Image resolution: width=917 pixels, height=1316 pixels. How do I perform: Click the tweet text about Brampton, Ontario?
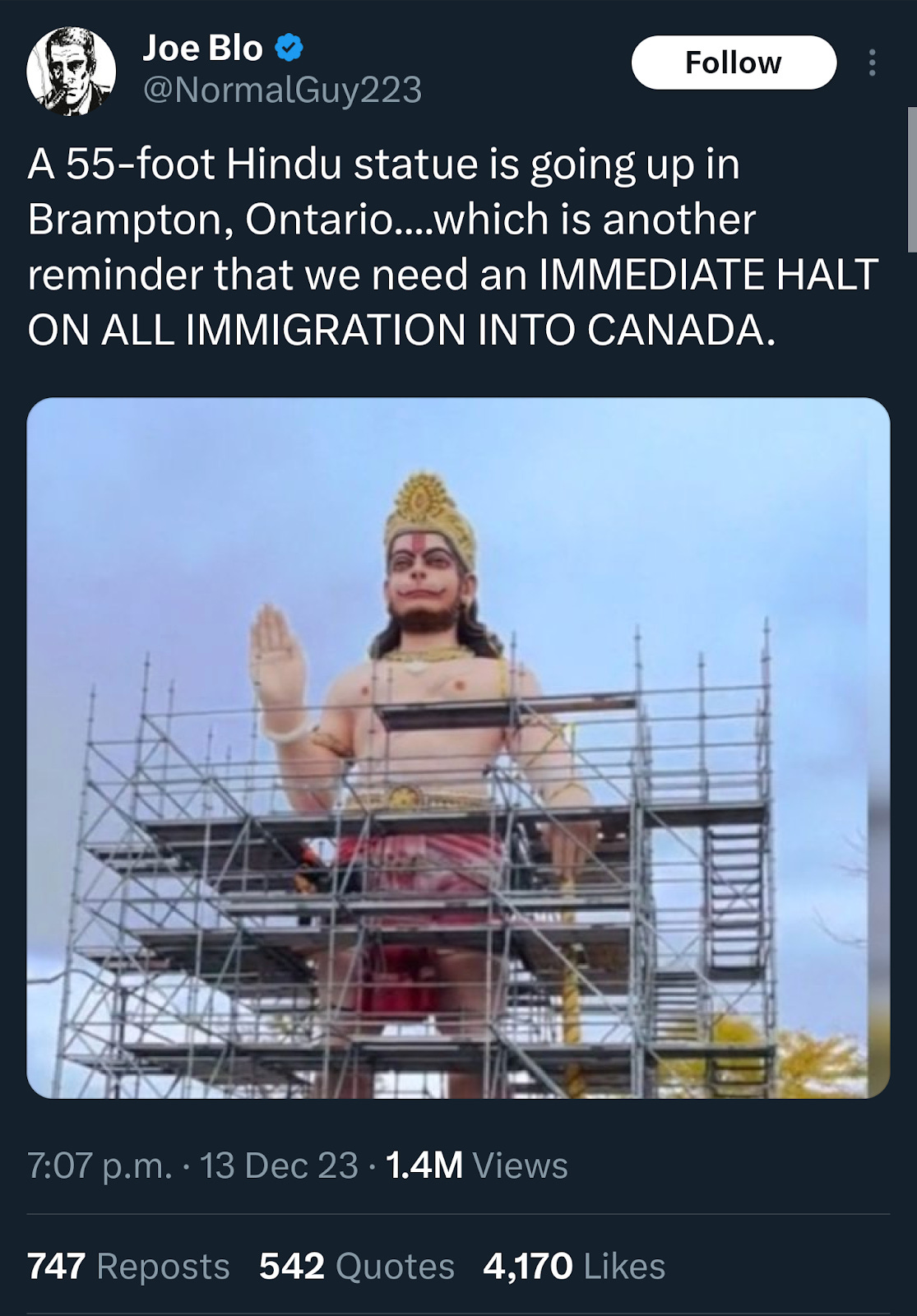(452, 247)
